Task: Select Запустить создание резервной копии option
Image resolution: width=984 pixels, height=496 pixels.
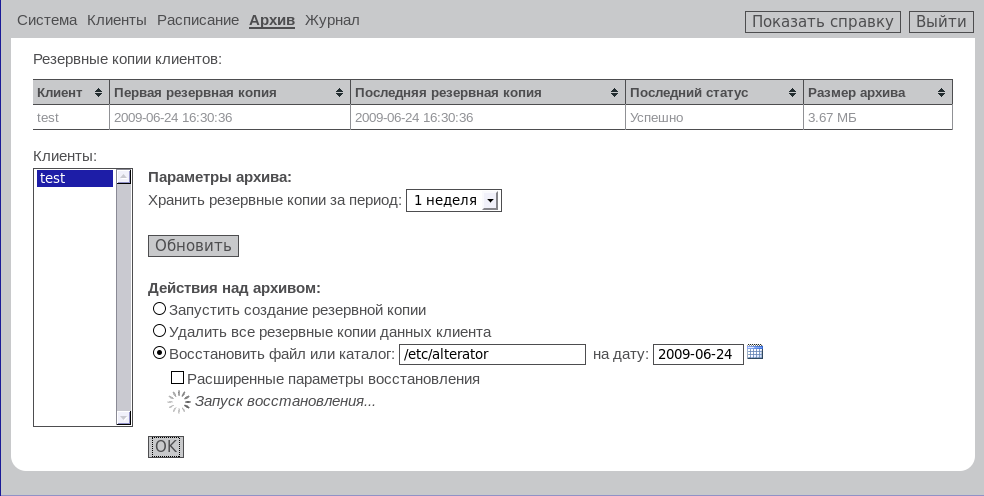Action: [159, 310]
